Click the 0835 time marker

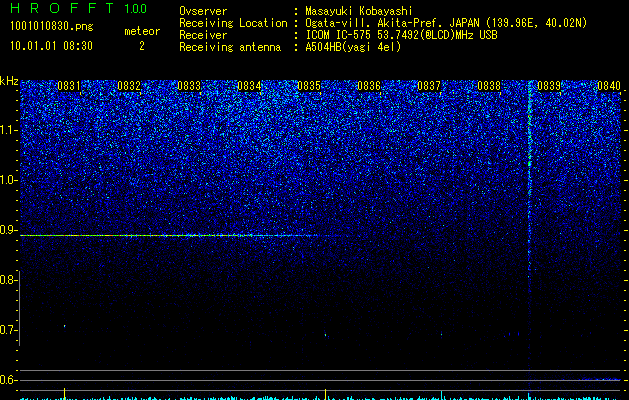pyautogui.click(x=309, y=86)
